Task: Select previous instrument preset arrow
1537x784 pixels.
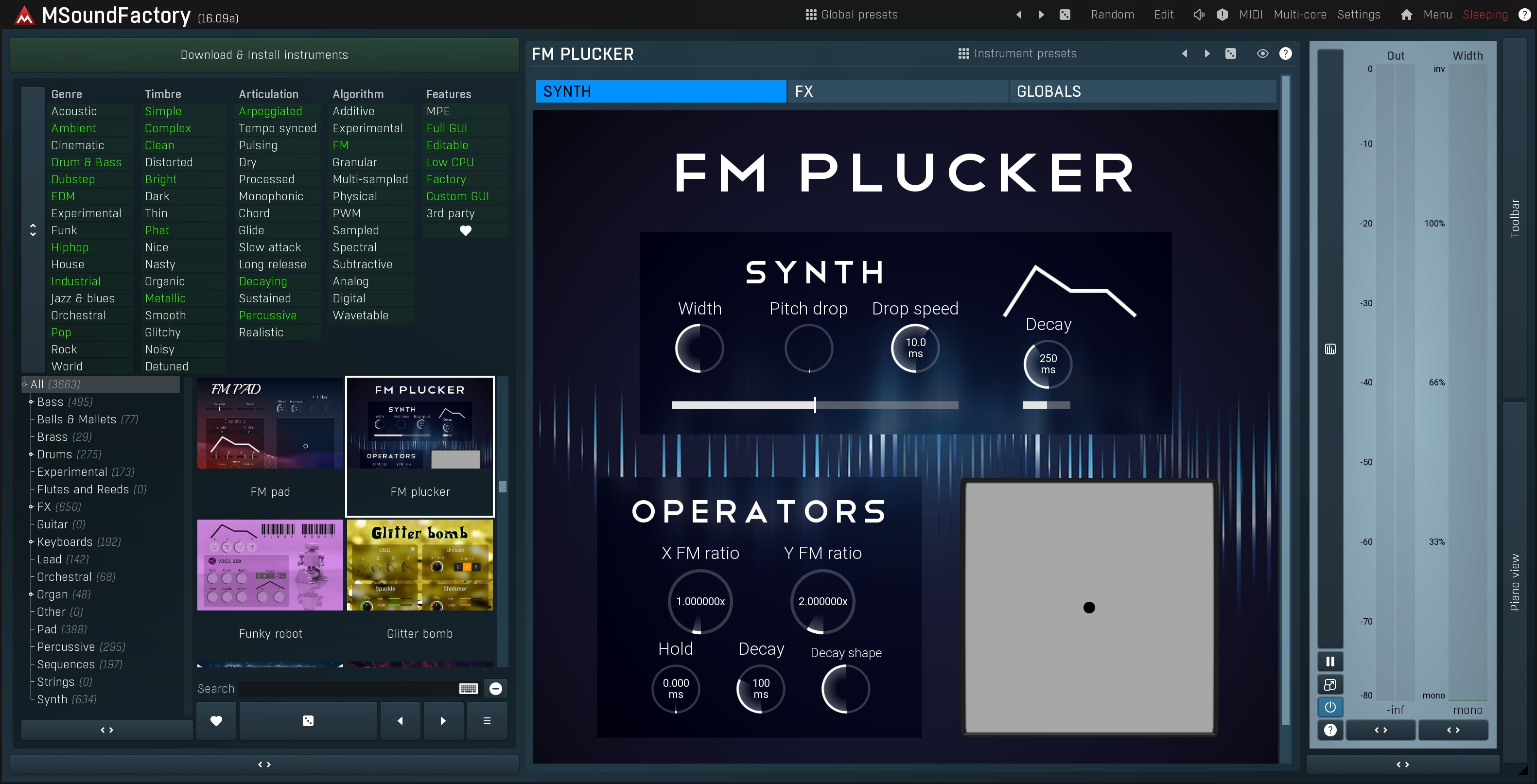Action: (1185, 53)
